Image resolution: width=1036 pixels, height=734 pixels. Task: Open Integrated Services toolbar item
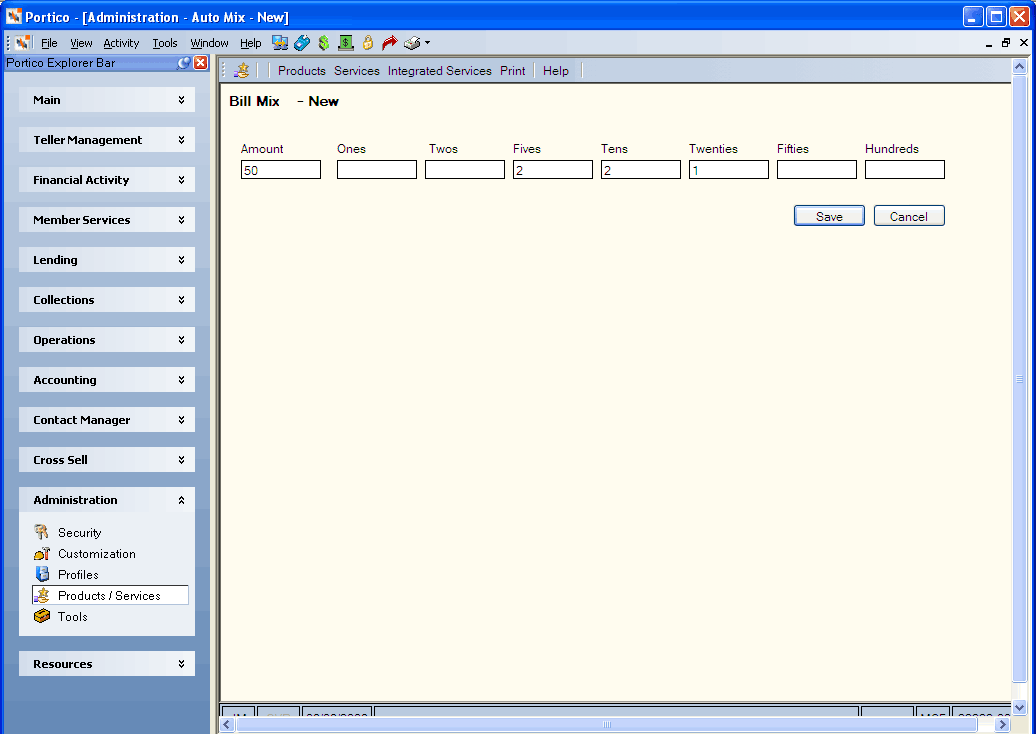click(x=439, y=71)
